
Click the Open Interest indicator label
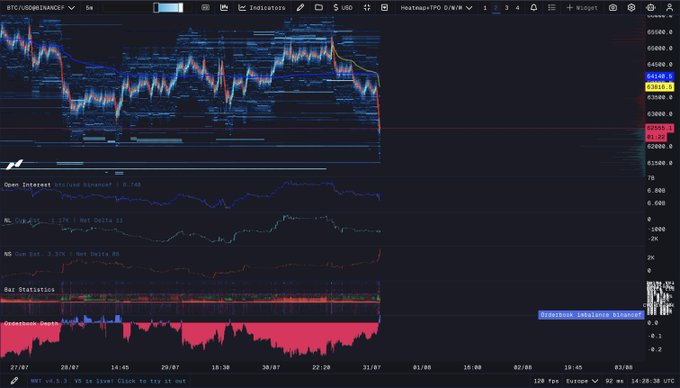(x=27, y=185)
